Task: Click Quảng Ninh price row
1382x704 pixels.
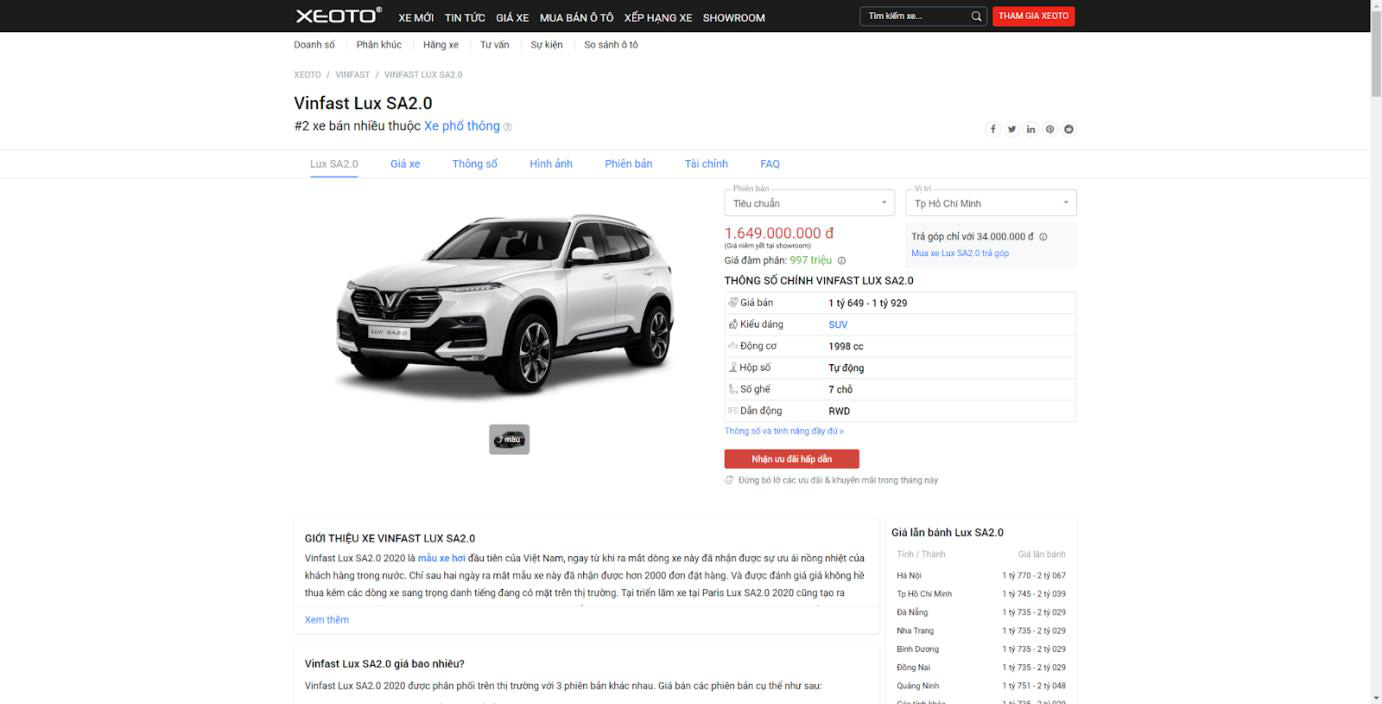Action: pyautogui.click(x=981, y=686)
